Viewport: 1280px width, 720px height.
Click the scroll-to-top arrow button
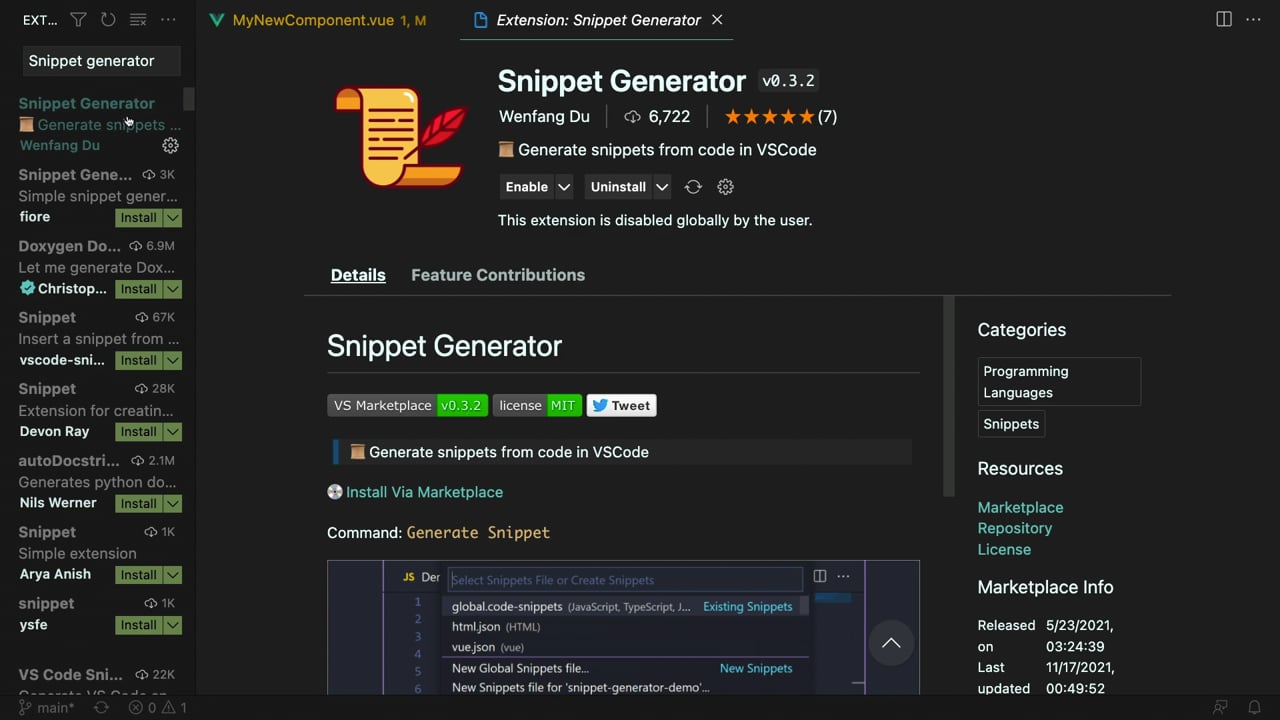(891, 643)
